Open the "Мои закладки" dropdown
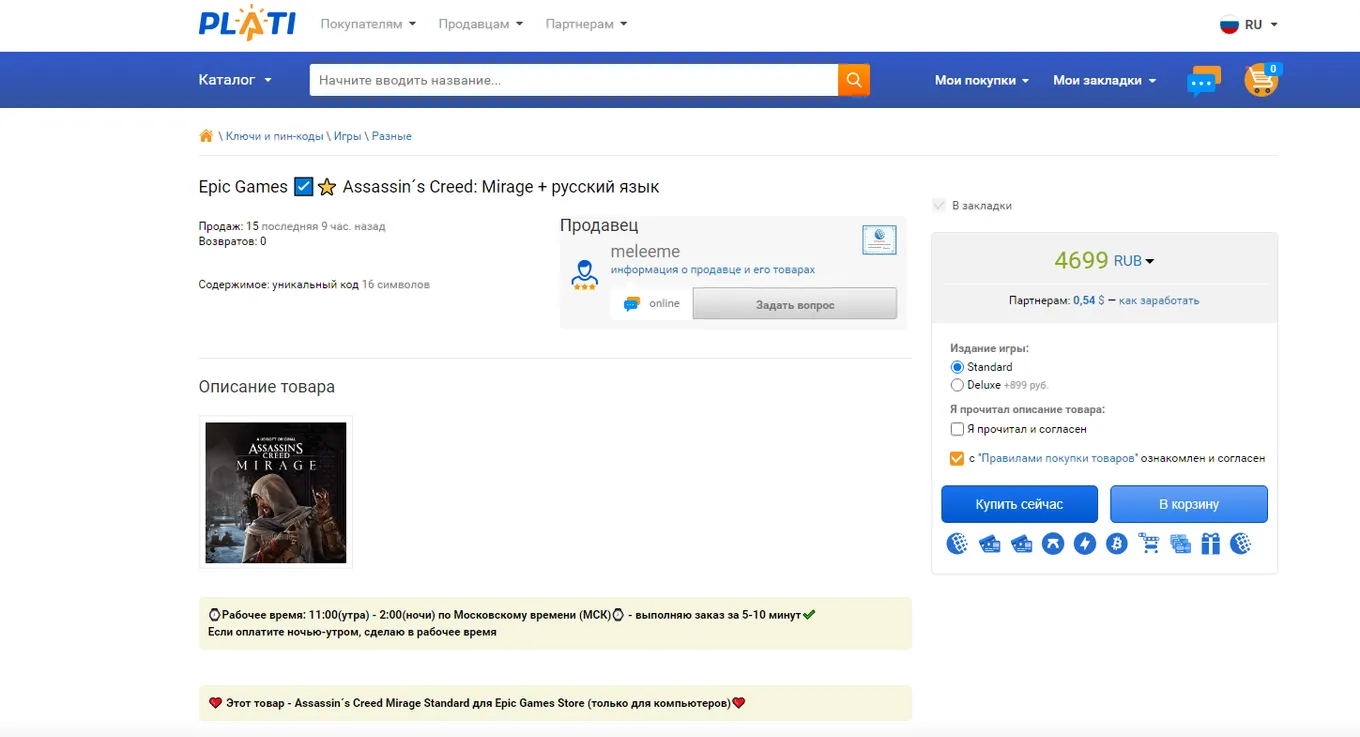Image resolution: width=1360 pixels, height=737 pixels. pyautogui.click(x=1105, y=81)
